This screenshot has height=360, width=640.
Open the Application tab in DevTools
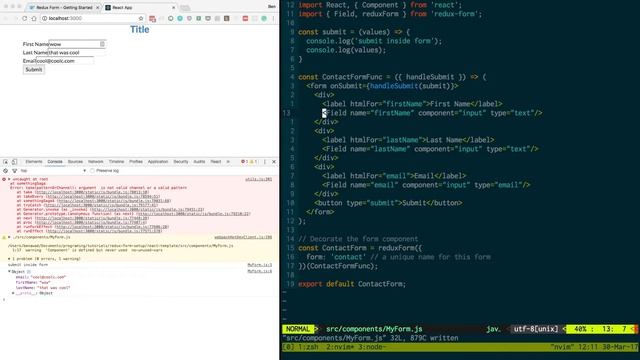(158, 162)
